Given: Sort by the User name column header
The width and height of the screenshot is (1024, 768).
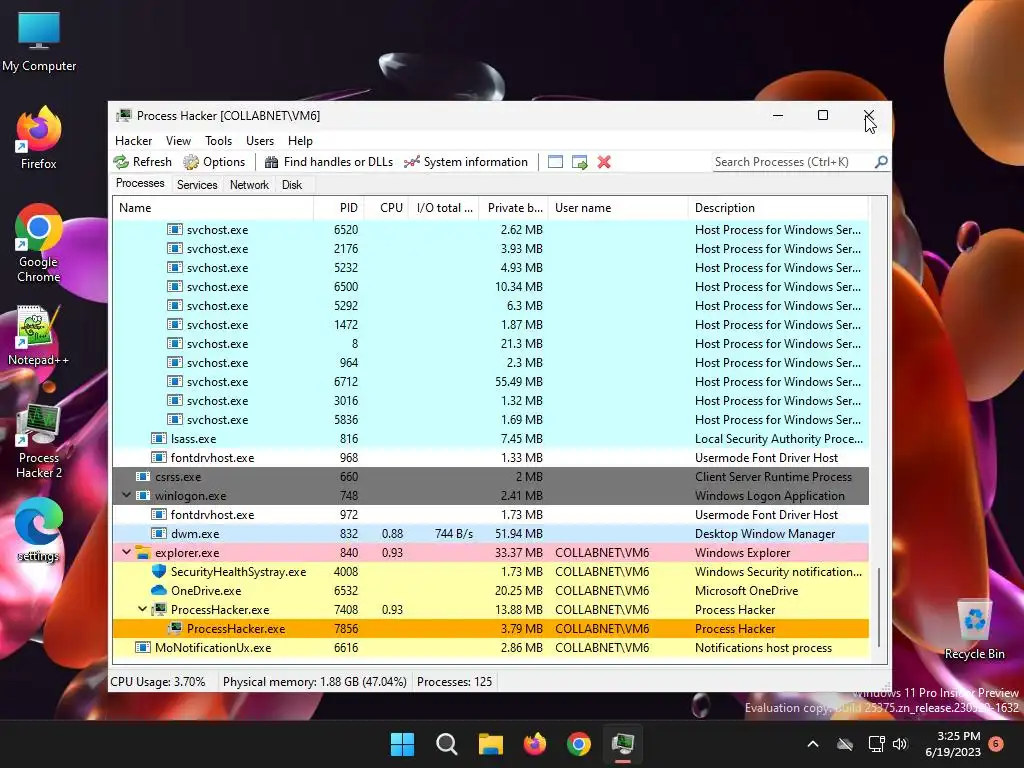Looking at the screenshot, I should tap(618, 208).
